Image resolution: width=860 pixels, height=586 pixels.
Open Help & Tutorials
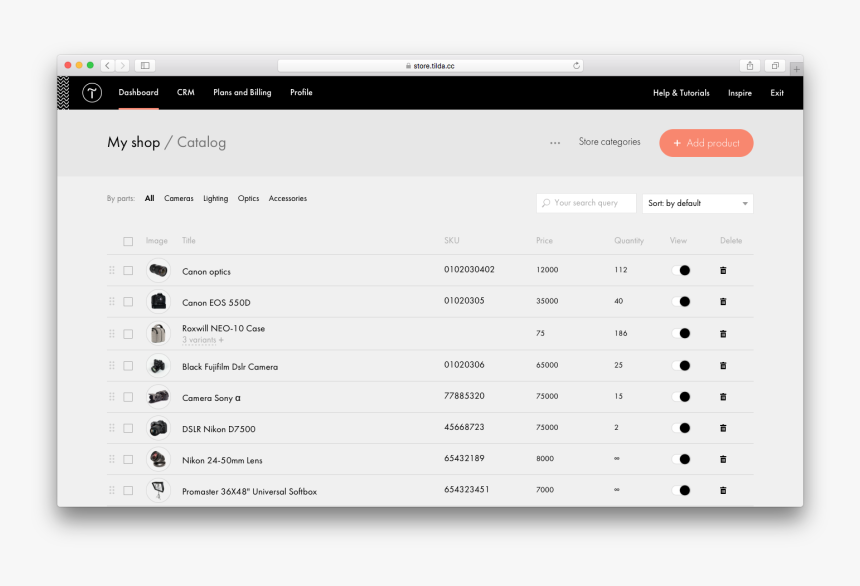pyautogui.click(x=681, y=93)
